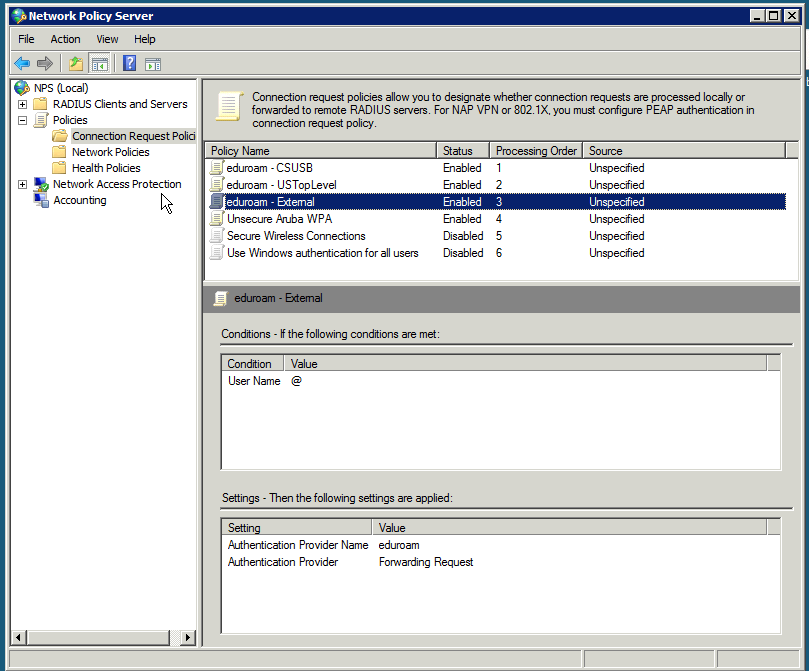Open the Help menu
Image resolution: width=809 pixels, height=671 pixels.
(x=144, y=39)
